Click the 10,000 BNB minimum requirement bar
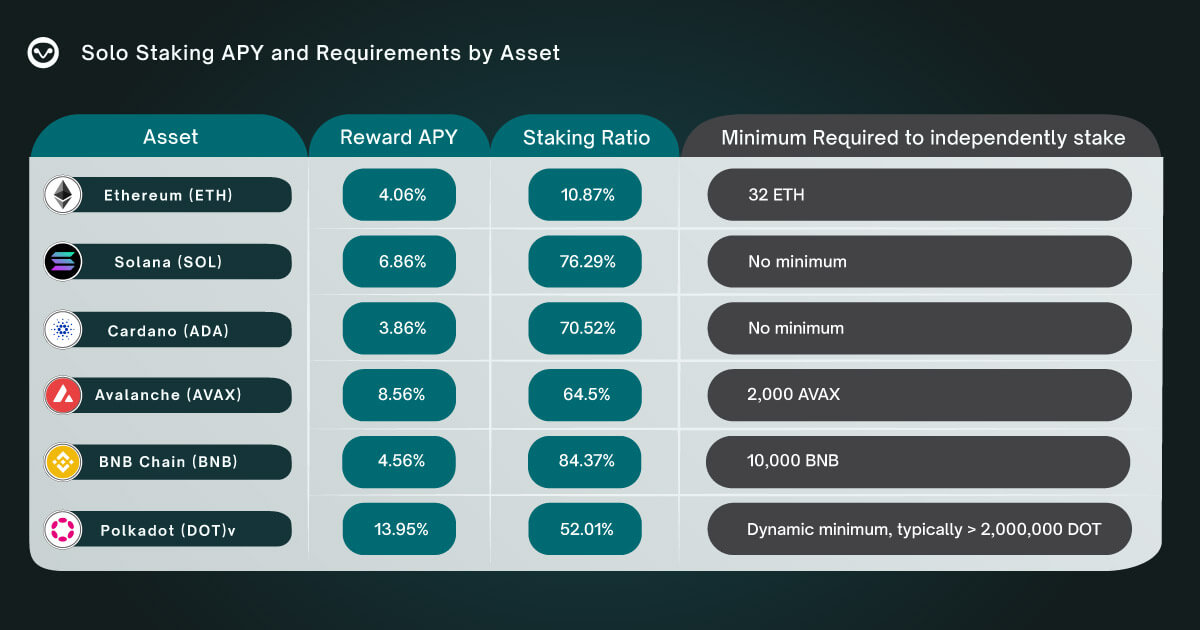 click(x=918, y=462)
